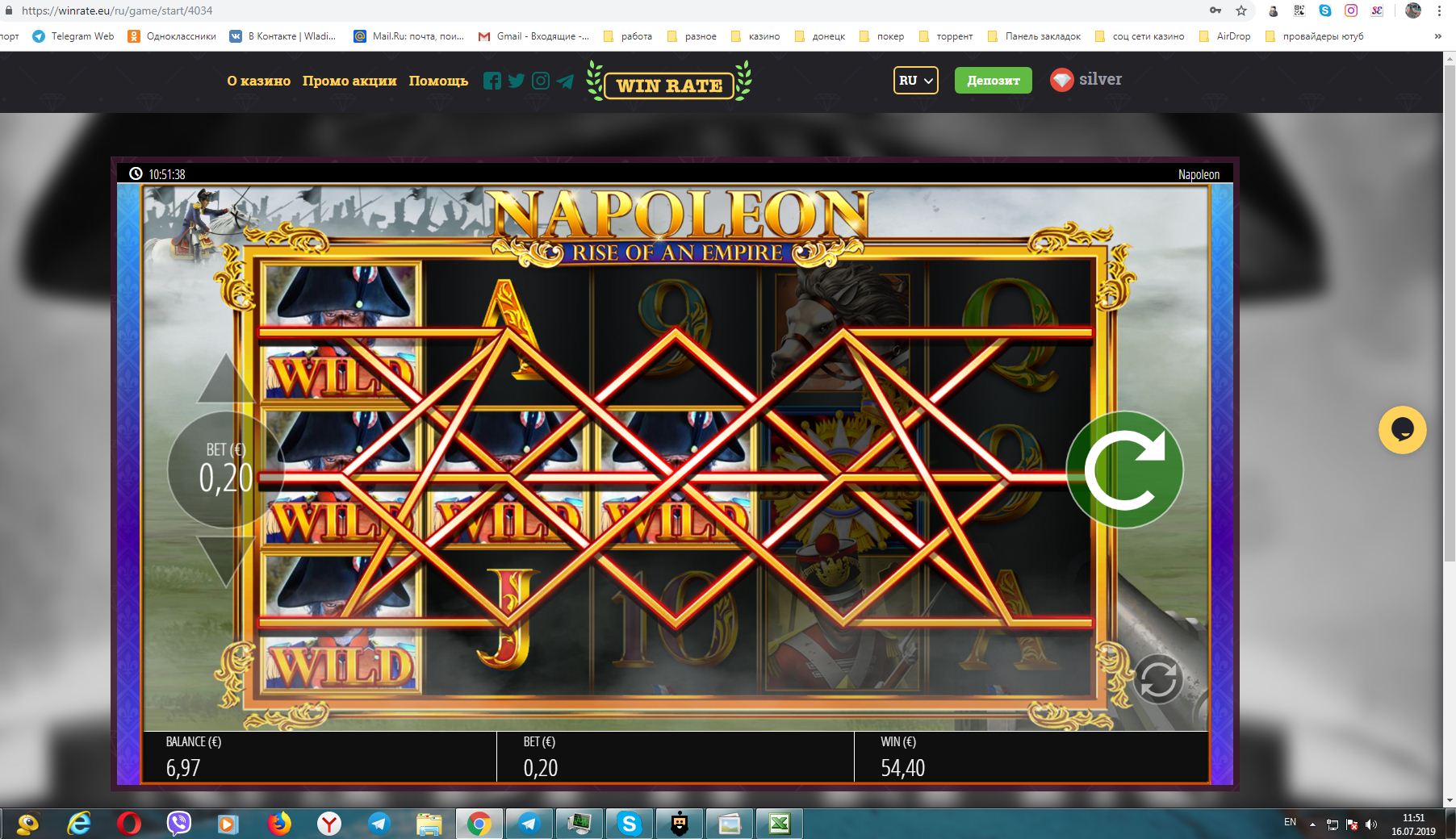Open the yellow live chat bubble
Image resolution: width=1456 pixels, height=839 pixels.
(1402, 430)
